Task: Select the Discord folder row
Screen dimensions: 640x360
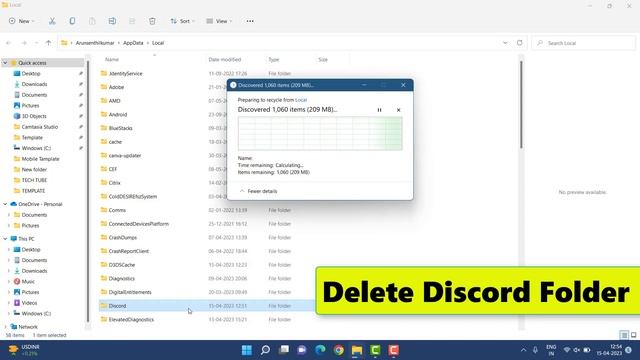Action: 206,306
